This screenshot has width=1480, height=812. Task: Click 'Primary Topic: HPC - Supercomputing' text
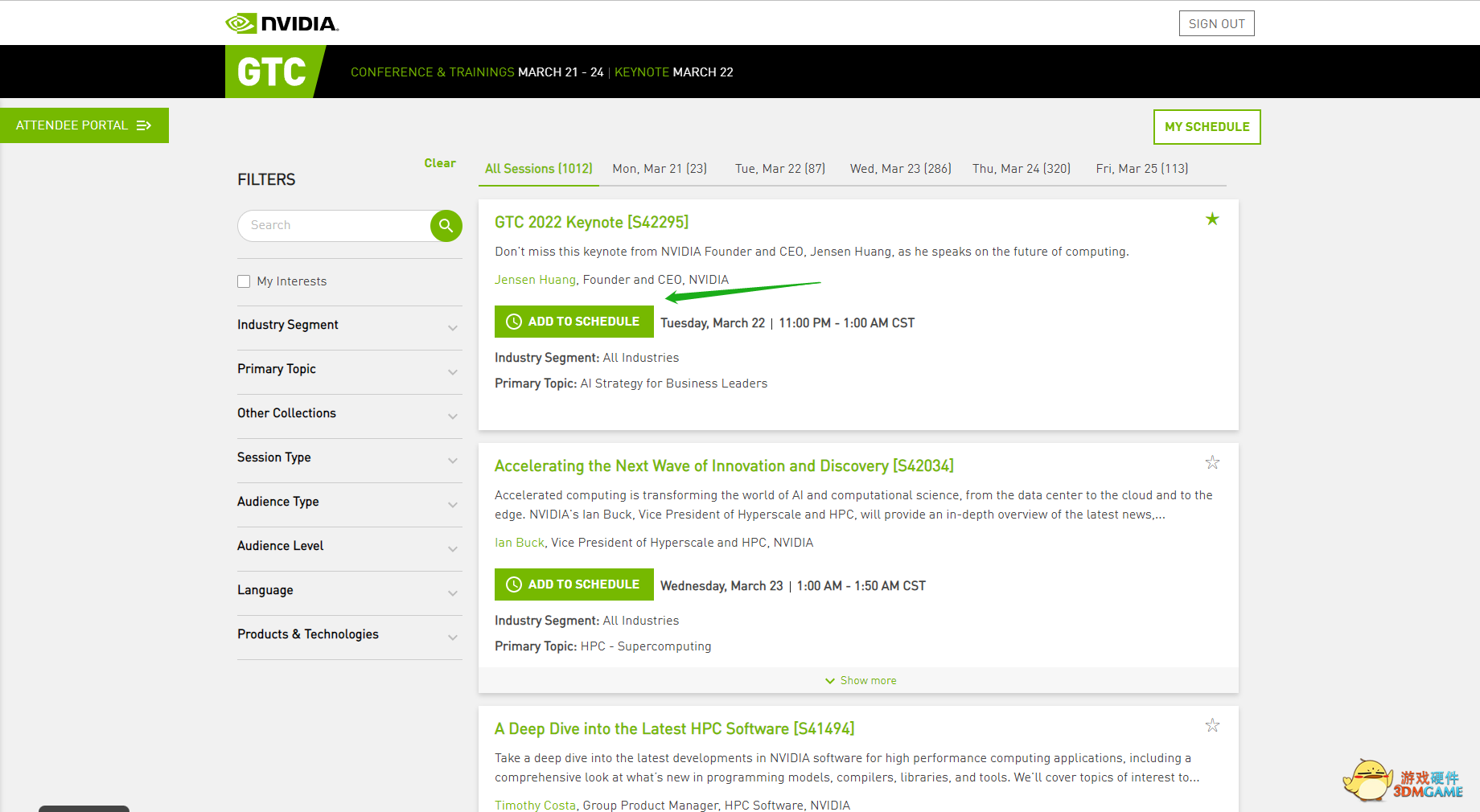602,646
